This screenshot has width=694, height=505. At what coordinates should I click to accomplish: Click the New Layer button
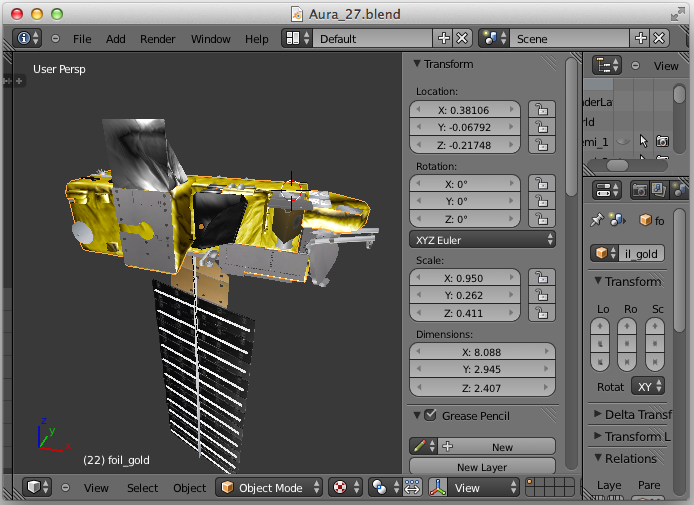[482, 467]
